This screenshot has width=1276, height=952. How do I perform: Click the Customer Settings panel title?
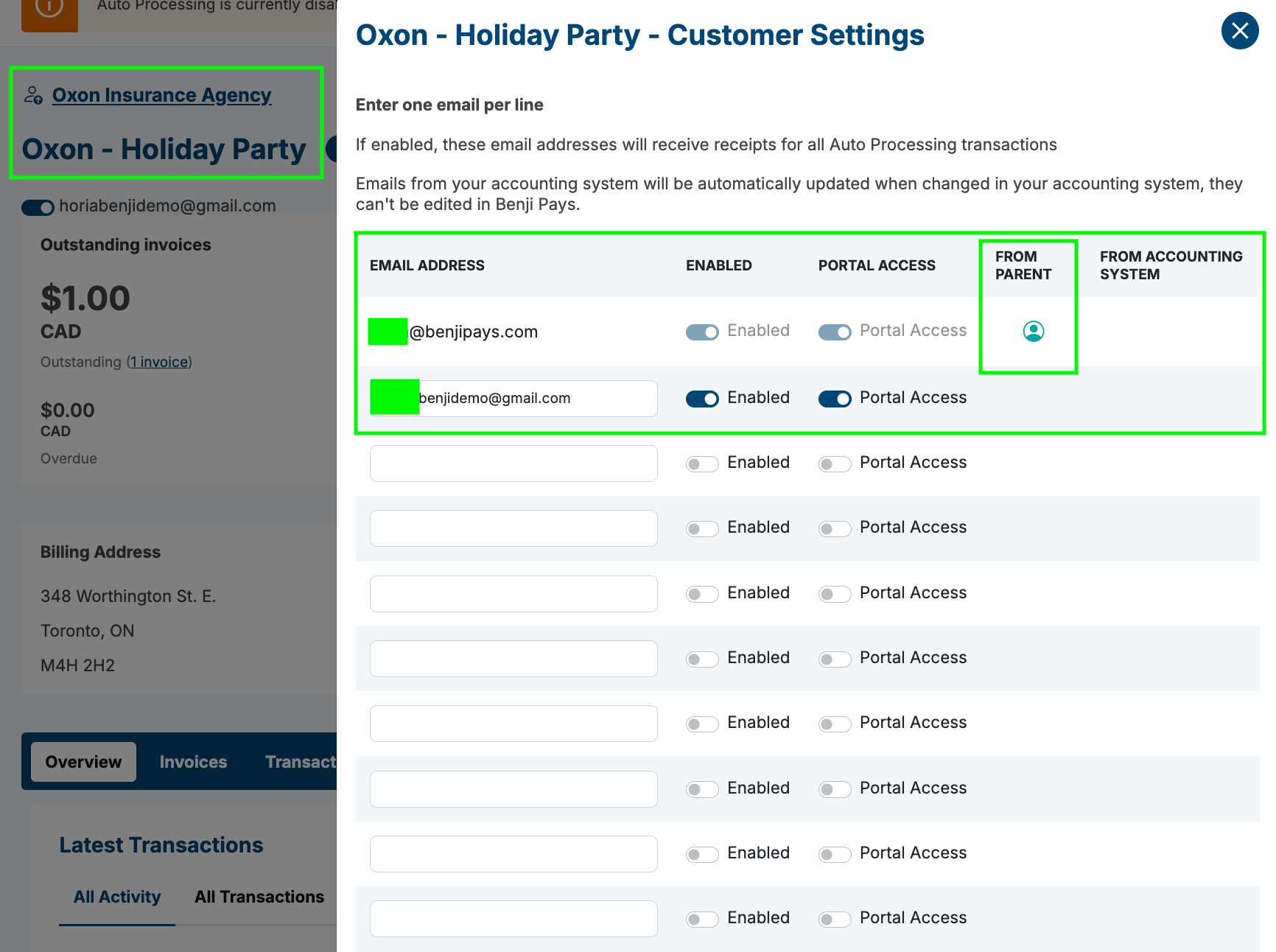click(639, 35)
